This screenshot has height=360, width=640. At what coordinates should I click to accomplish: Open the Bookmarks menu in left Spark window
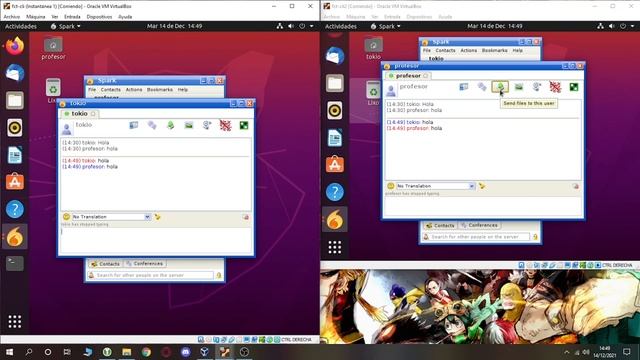point(160,89)
